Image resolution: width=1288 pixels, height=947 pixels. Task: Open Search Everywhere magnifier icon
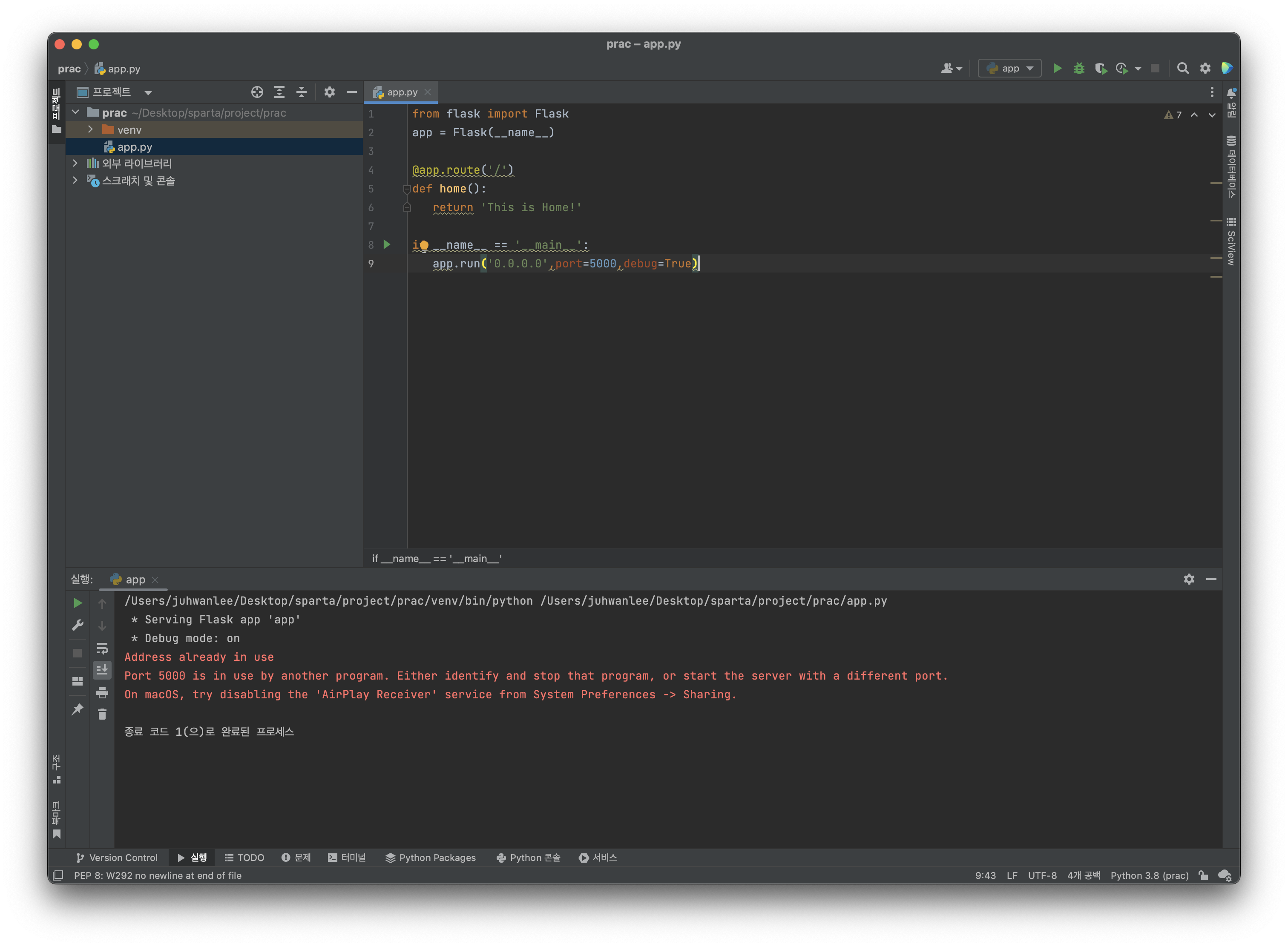(1182, 68)
